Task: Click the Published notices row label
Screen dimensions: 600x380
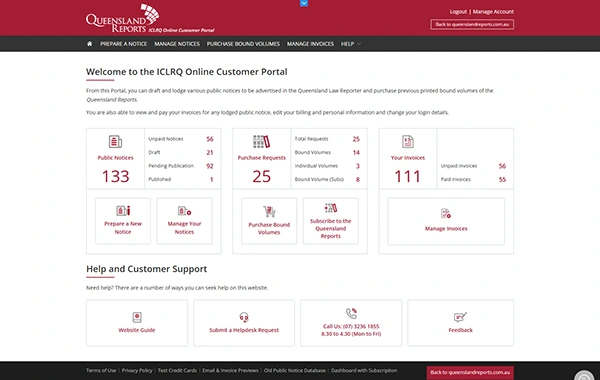Action: tap(160, 179)
